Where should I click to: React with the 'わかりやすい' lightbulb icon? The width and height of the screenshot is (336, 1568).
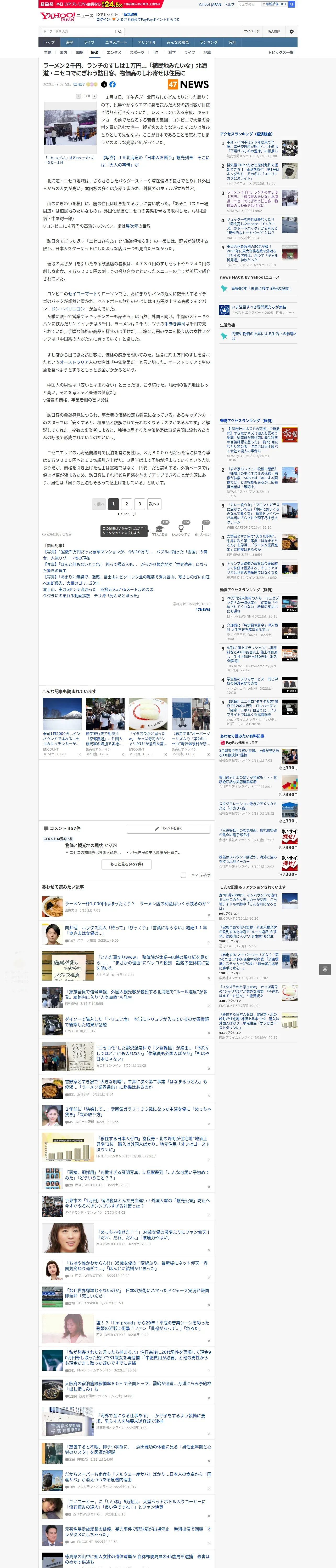[181, 529]
